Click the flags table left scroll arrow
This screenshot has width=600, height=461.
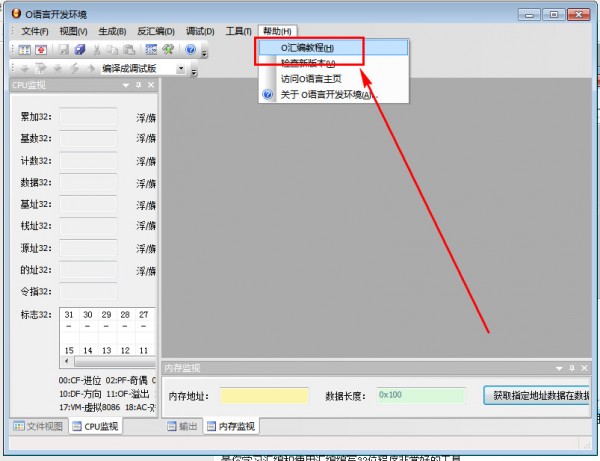click(67, 361)
